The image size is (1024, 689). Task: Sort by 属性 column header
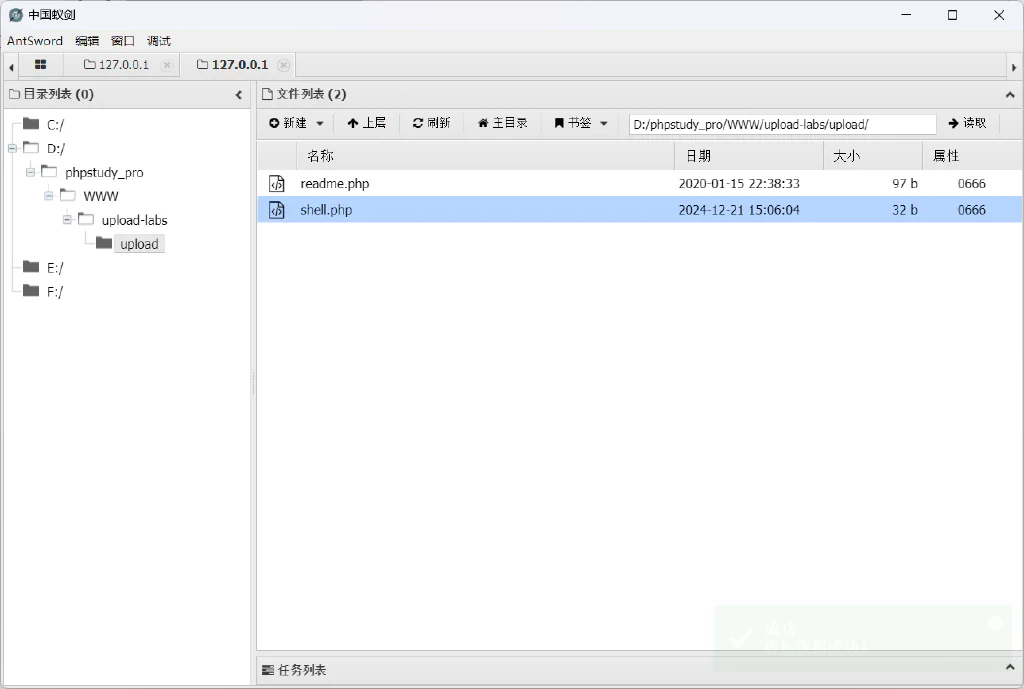972,156
